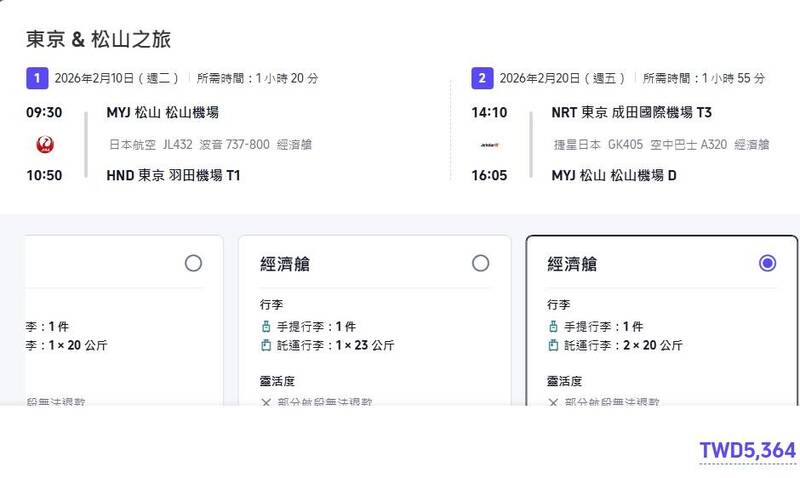Click the blue segment 2 badge

coord(482,78)
